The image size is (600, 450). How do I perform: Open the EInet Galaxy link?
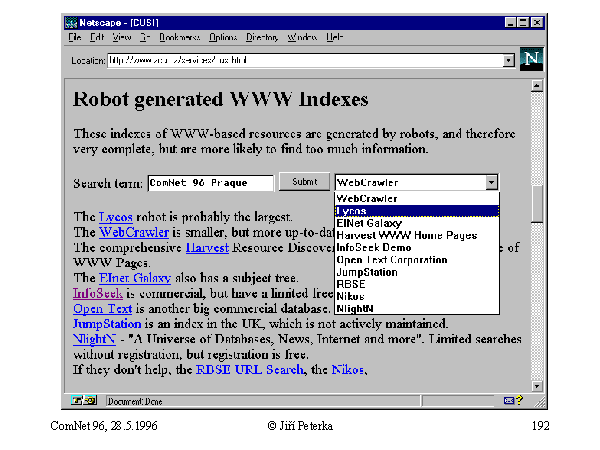pos(135,278)
